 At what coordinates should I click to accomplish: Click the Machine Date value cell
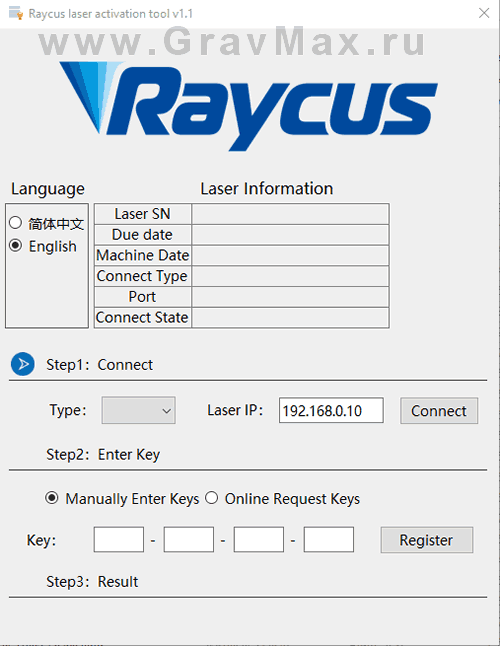pyautogui.click(x=290, y=255)
